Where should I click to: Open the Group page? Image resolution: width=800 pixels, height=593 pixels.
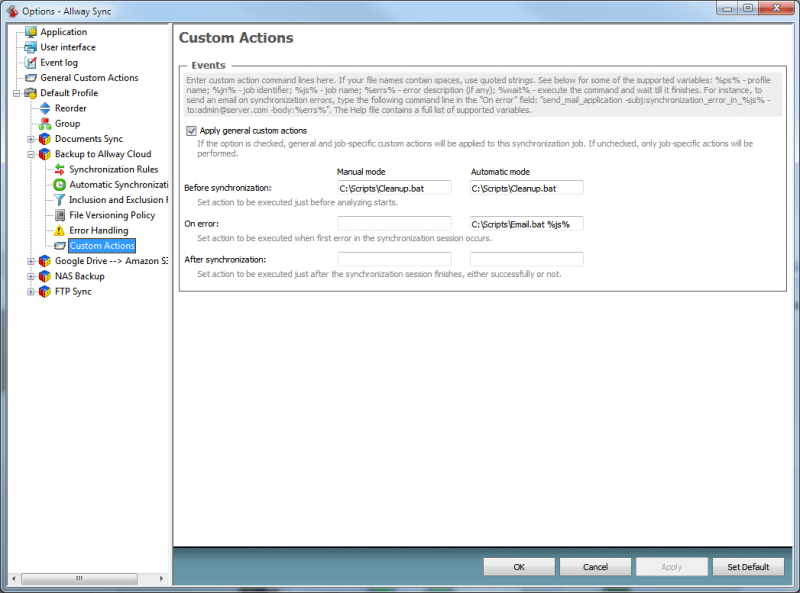tap(67, 123)
